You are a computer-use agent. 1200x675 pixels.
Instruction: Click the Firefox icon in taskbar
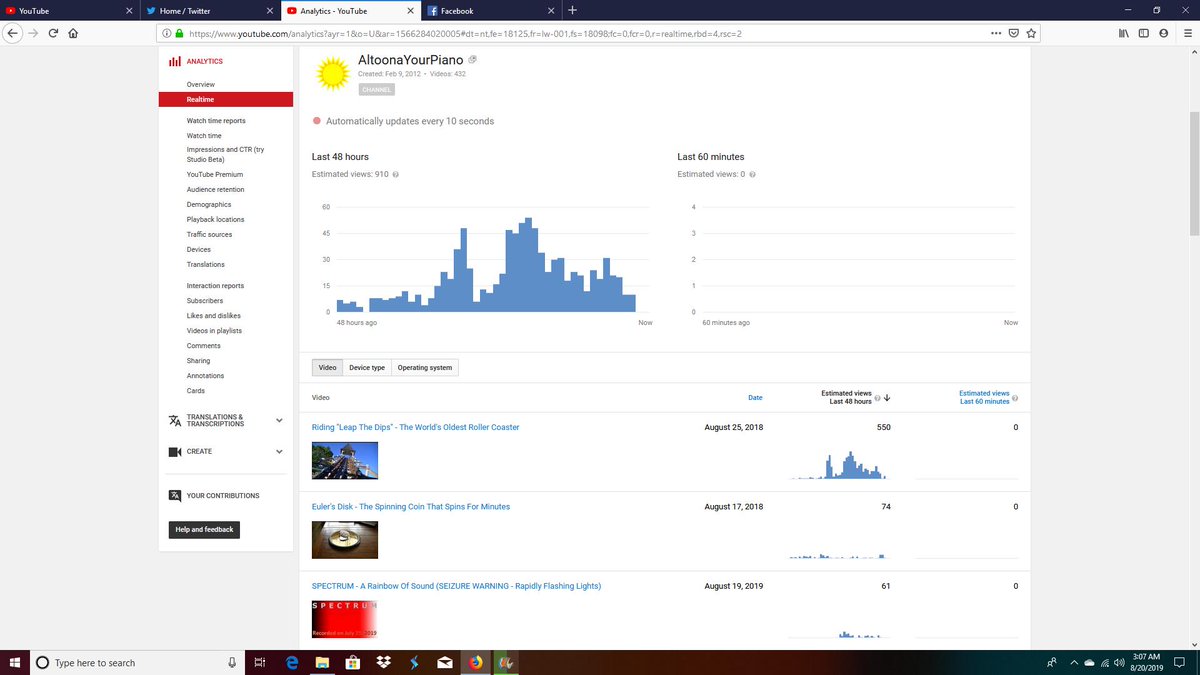pos(475,662)
